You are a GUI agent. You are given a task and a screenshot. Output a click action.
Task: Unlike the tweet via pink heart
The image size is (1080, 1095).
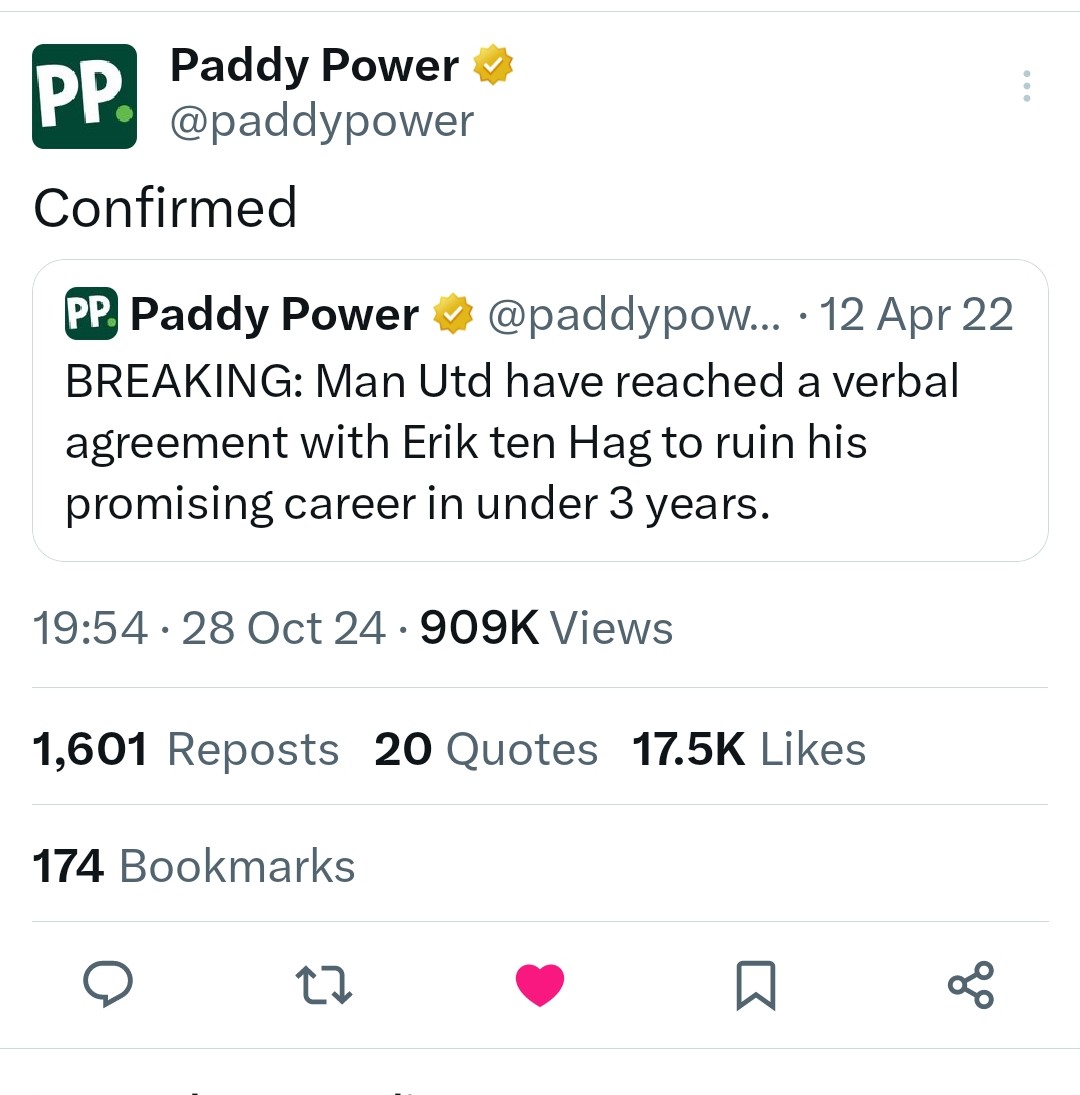[x=540, y=985]
